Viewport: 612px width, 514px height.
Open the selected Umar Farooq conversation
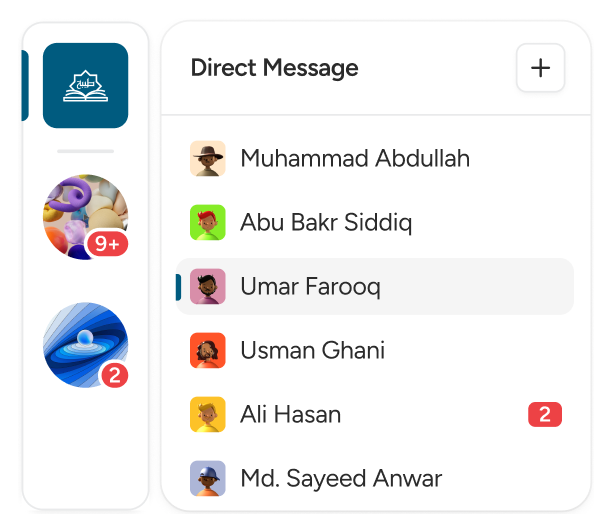pyautogui.click(x=310, y=287)
